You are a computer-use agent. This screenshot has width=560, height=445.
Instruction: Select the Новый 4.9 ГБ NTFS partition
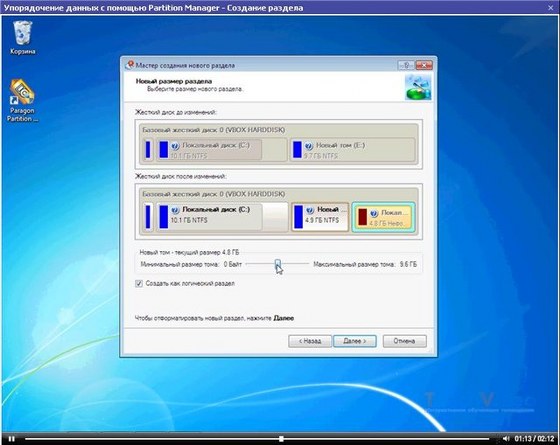tap(320, 217)
